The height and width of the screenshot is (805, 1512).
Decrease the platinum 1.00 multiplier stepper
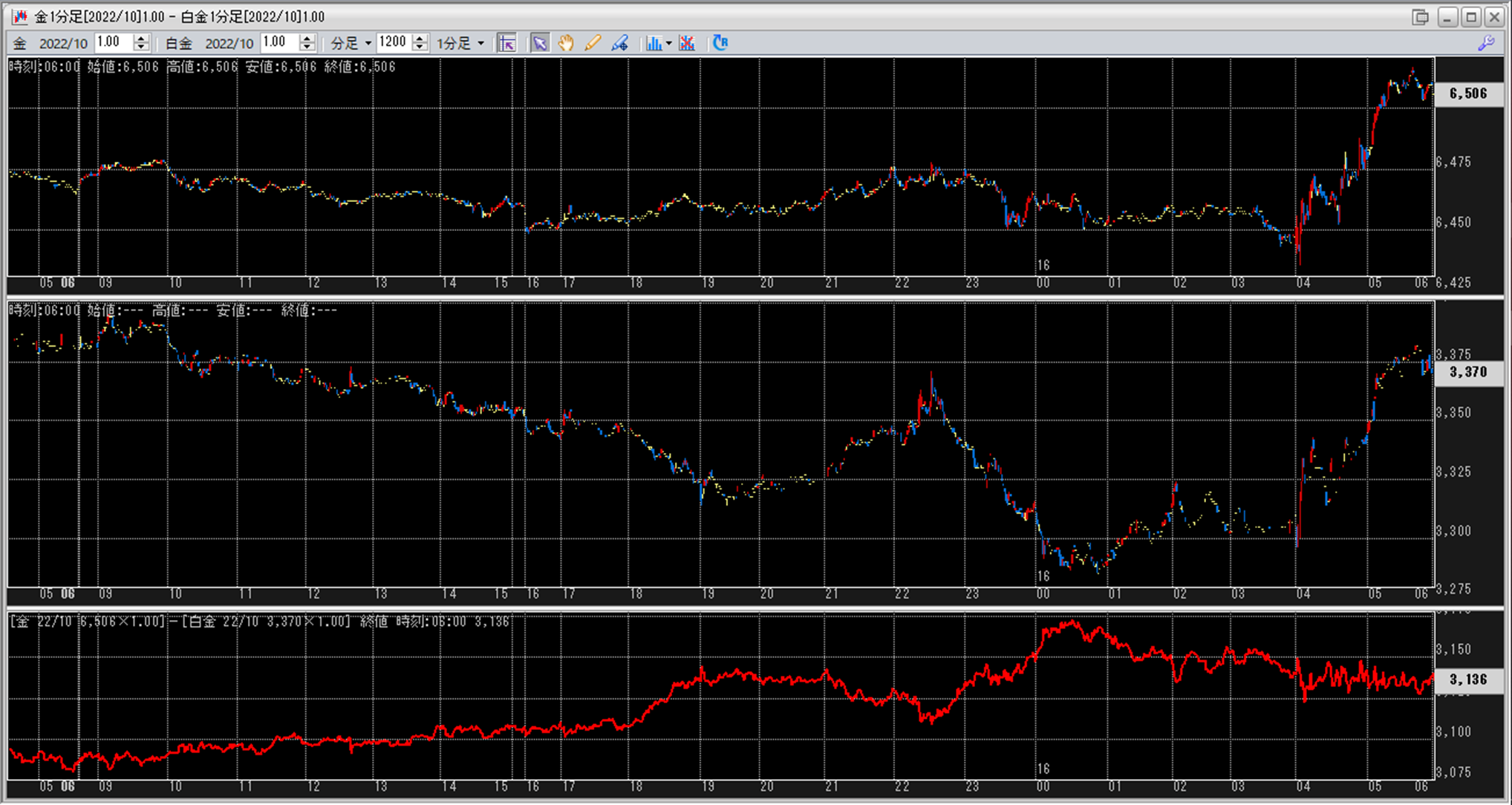point(307,48)
